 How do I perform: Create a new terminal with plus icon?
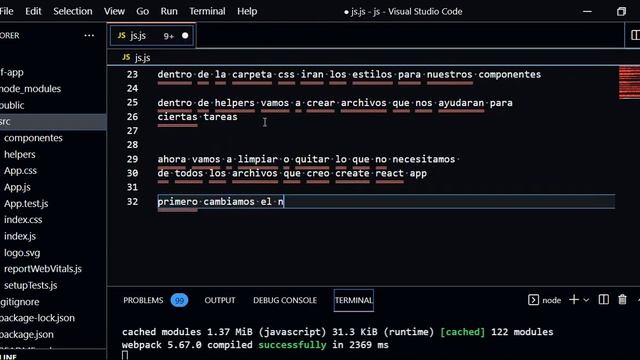tap(574, 300)
